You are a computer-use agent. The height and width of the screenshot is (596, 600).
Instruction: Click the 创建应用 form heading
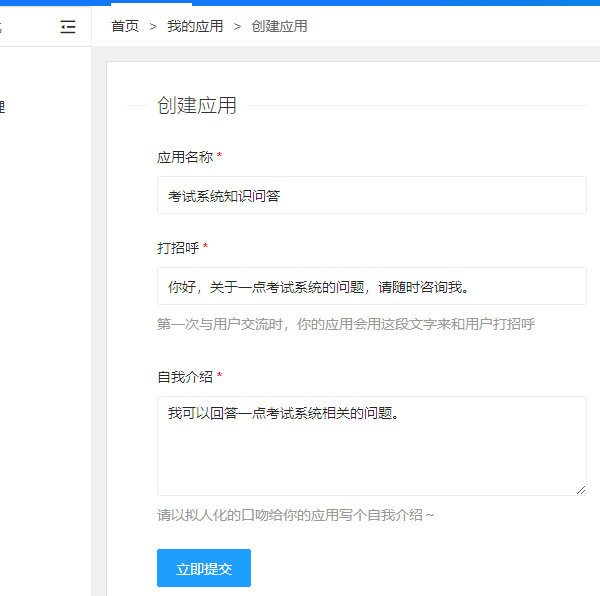point(197,106)
